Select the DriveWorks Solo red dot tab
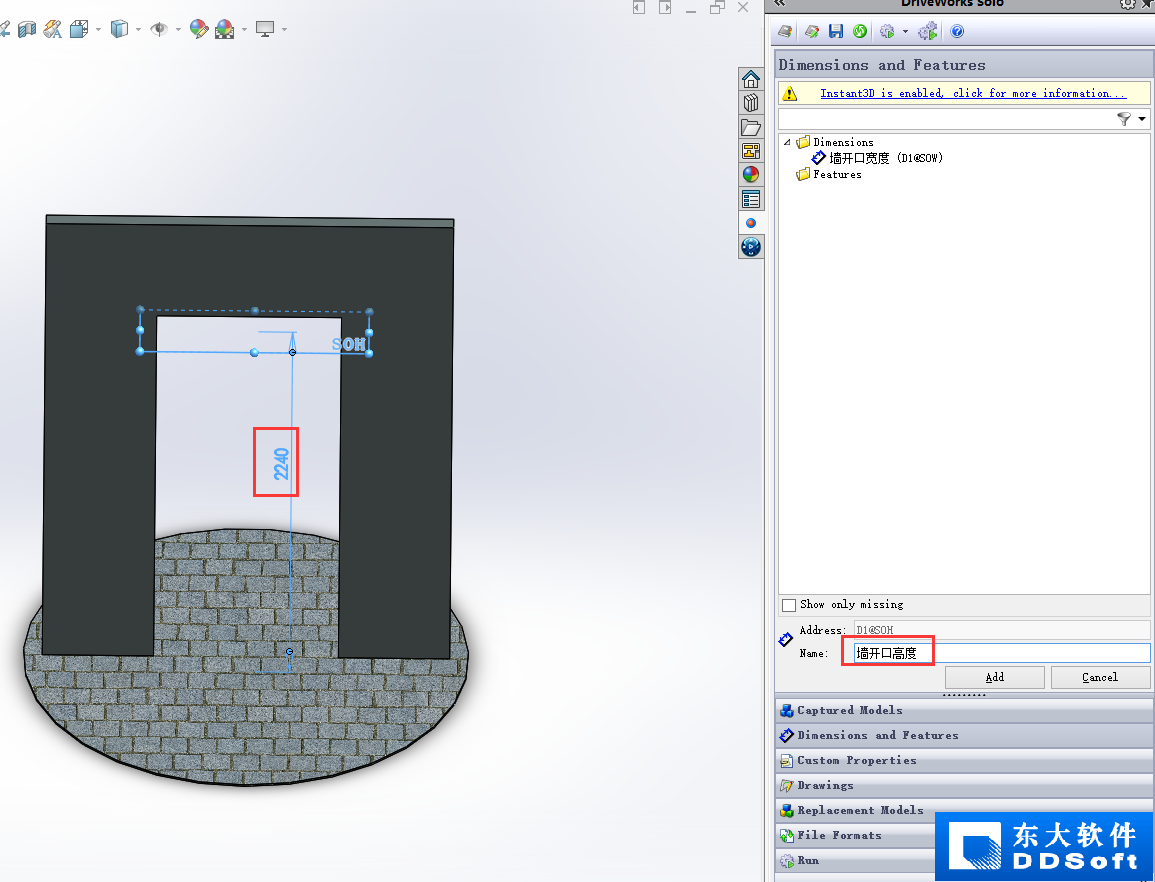 (x=751, y=223)
